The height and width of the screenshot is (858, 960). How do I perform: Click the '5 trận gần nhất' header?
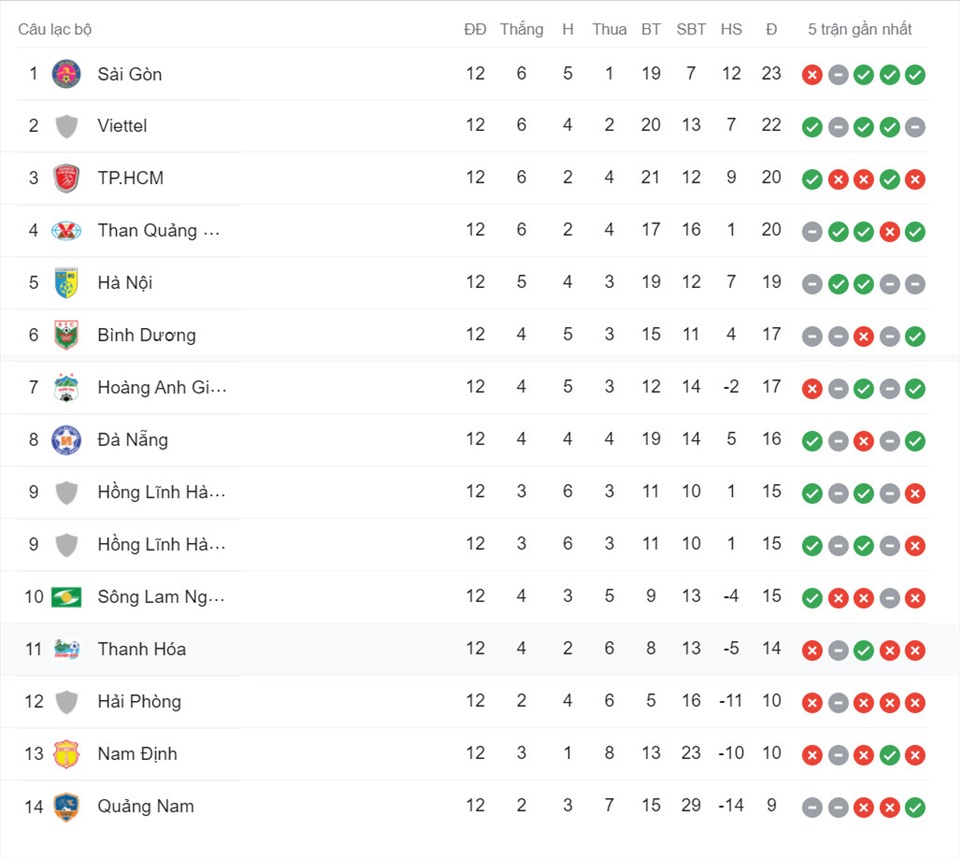click(x=860, y=29)
